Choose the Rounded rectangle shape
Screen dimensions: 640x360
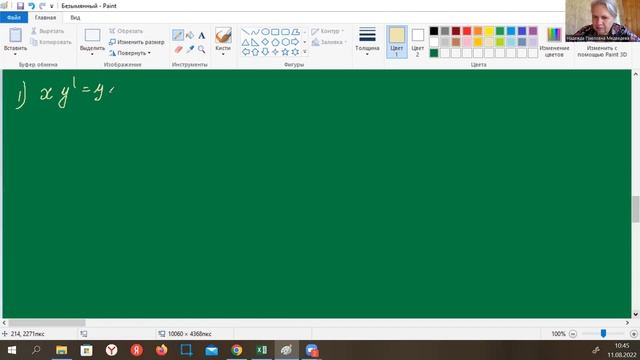tap(285, 32)
